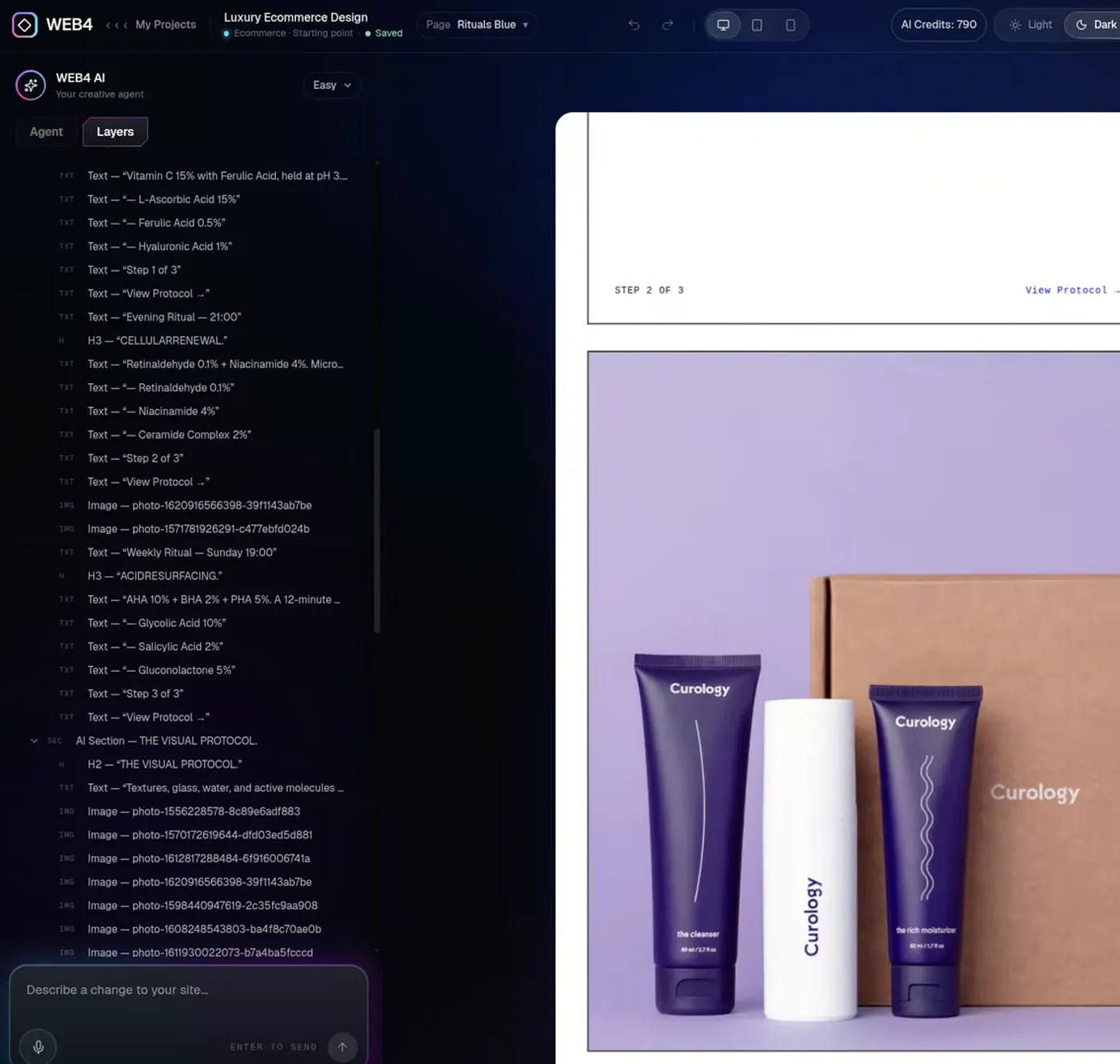Select layer Text — "— Niacinamide 4%"
Viewport: 1120px width, 1064px height.
click(x=154, y=411)
